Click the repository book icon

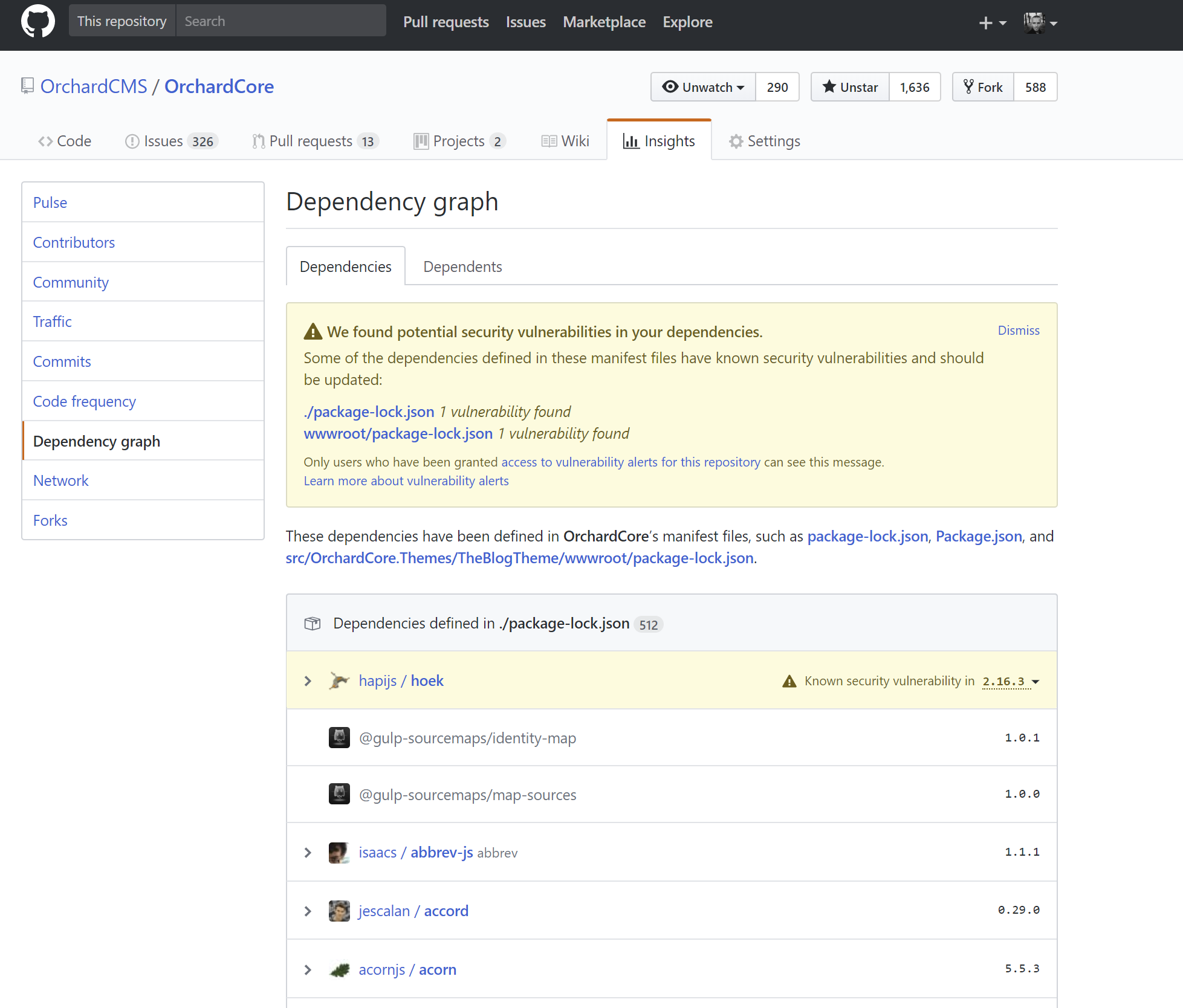(x=27, y=86)
